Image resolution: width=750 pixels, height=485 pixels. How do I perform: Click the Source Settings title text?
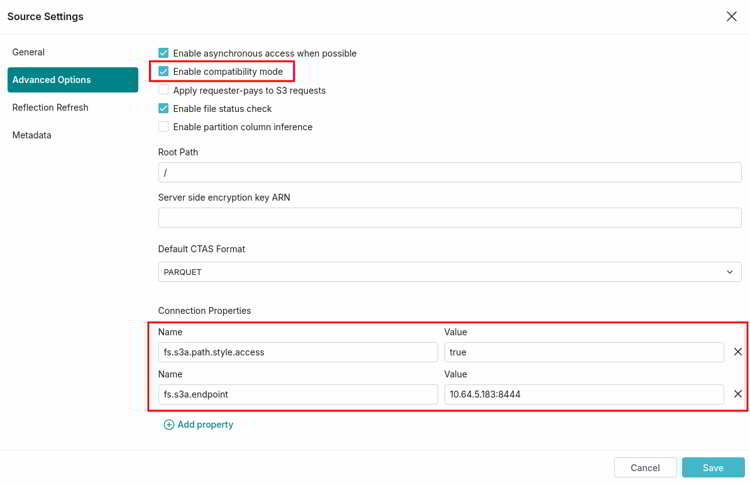[45, 16]
